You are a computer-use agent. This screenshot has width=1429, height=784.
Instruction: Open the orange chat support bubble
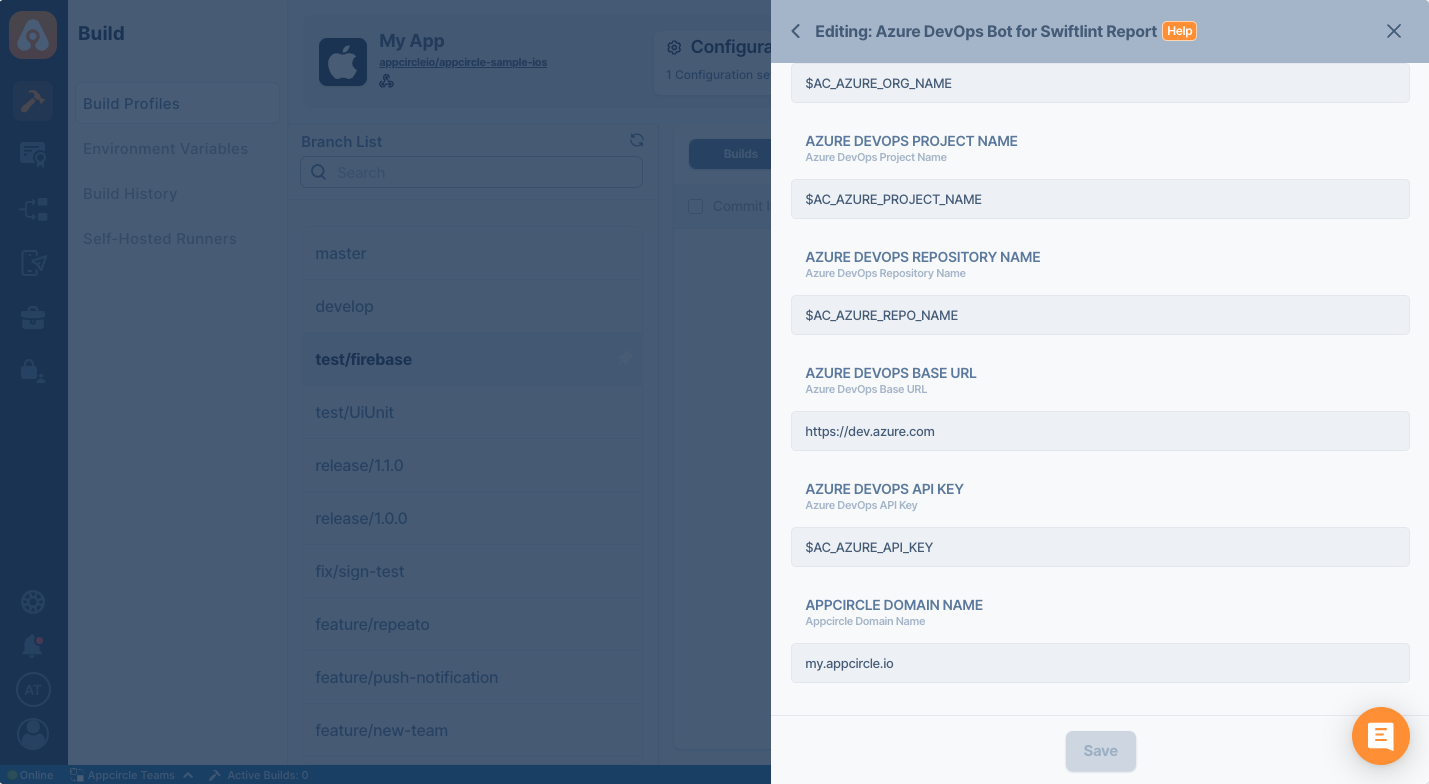1380,736
